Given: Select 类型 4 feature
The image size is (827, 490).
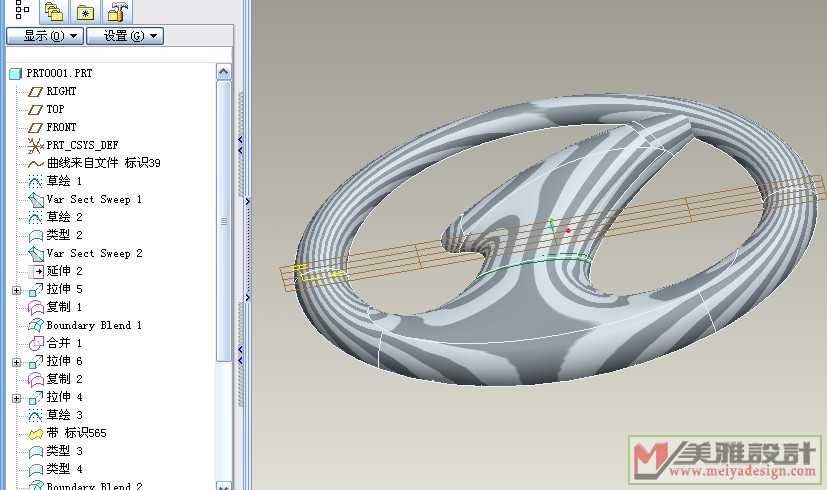Looking at the screenshot, I should (64, 469).
